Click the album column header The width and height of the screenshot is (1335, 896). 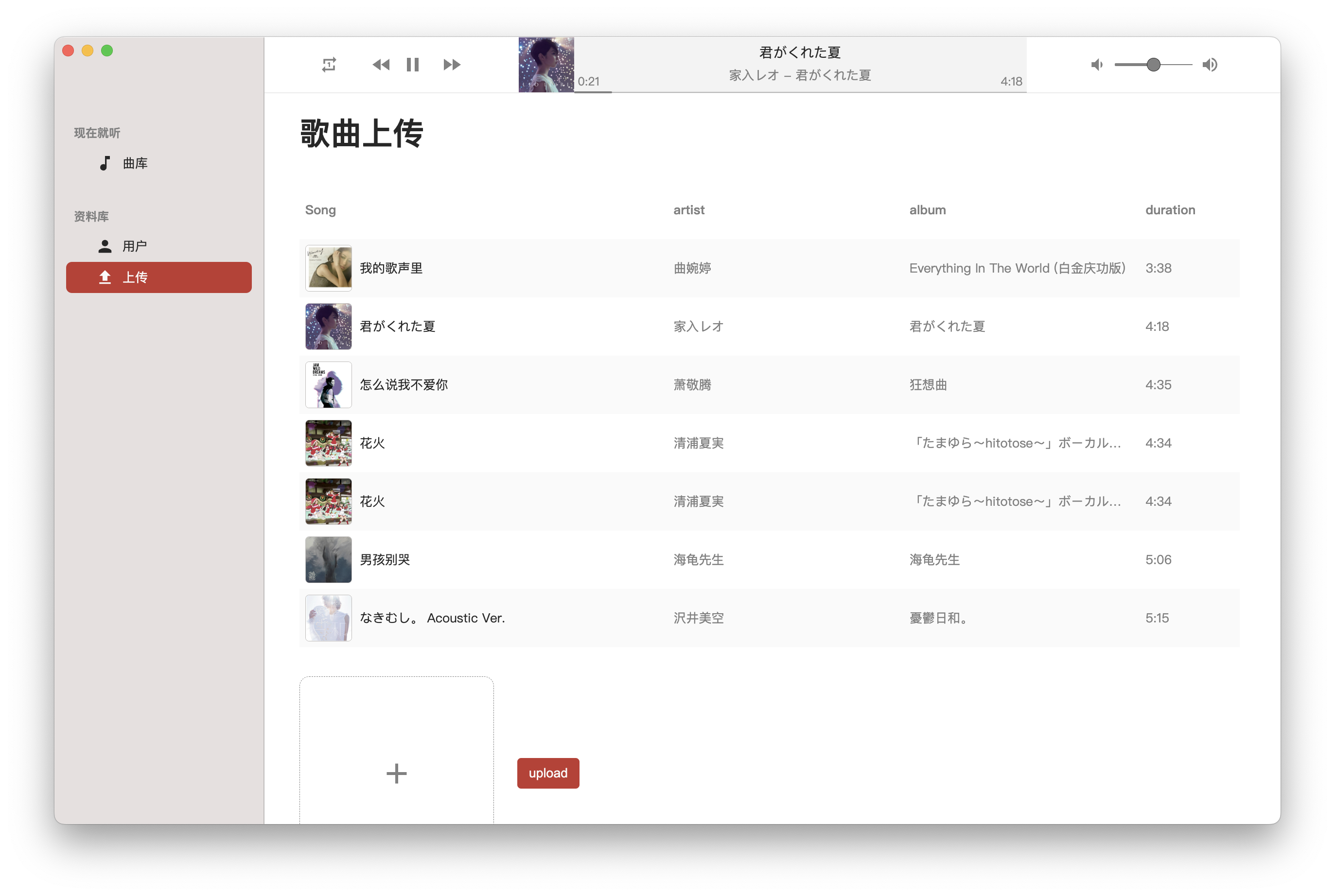[927, 210]
